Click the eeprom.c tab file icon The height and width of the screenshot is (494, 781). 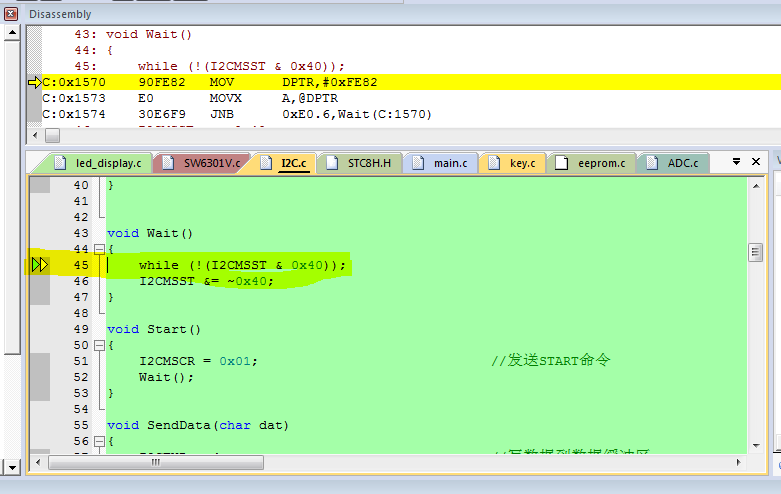(x=561, y=163)
